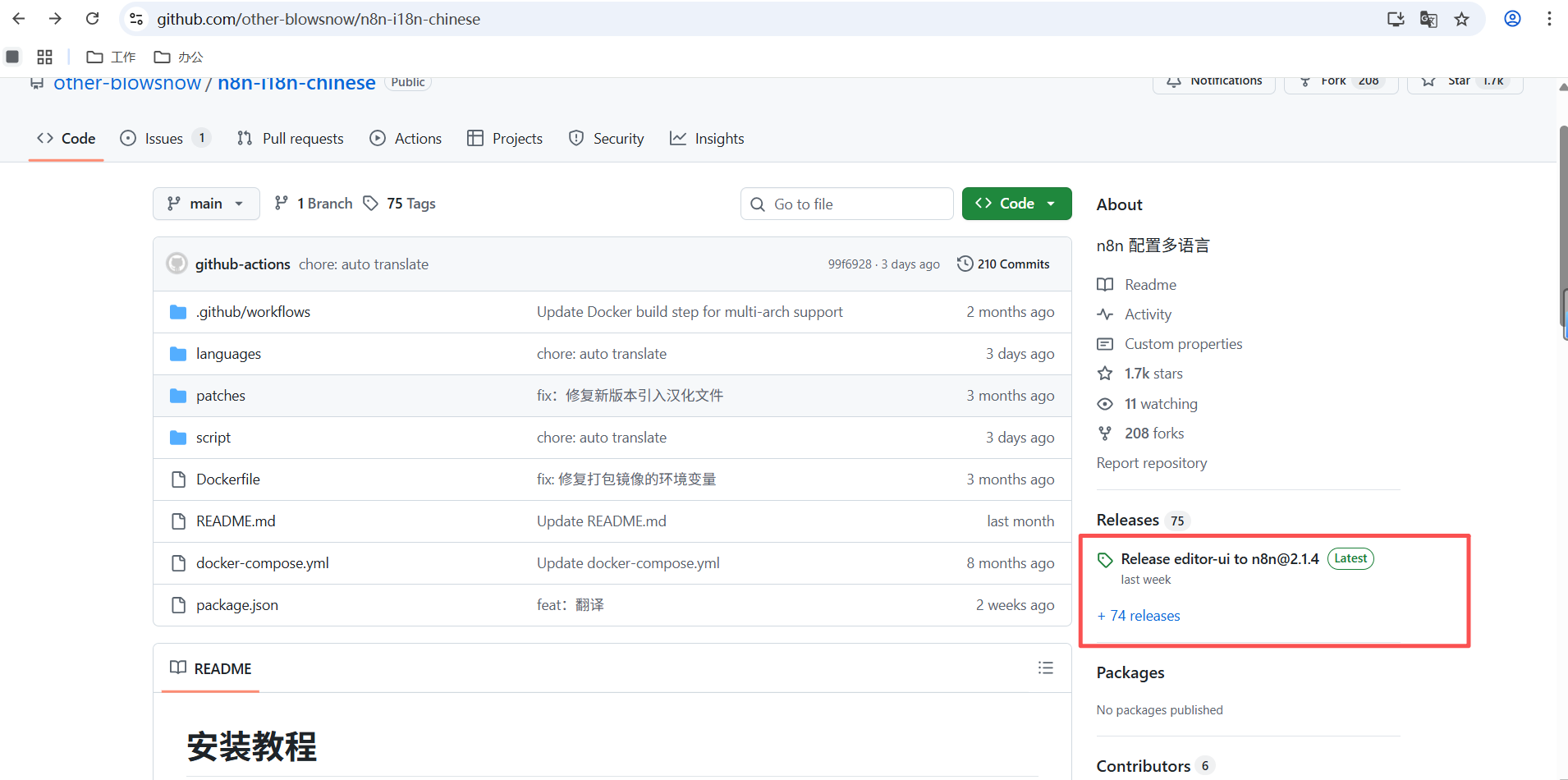The height and width of the screenshot is (780, 1568).
Task: Open the n8n-i18n-chinese repository name link
Action: click(296, 83)
